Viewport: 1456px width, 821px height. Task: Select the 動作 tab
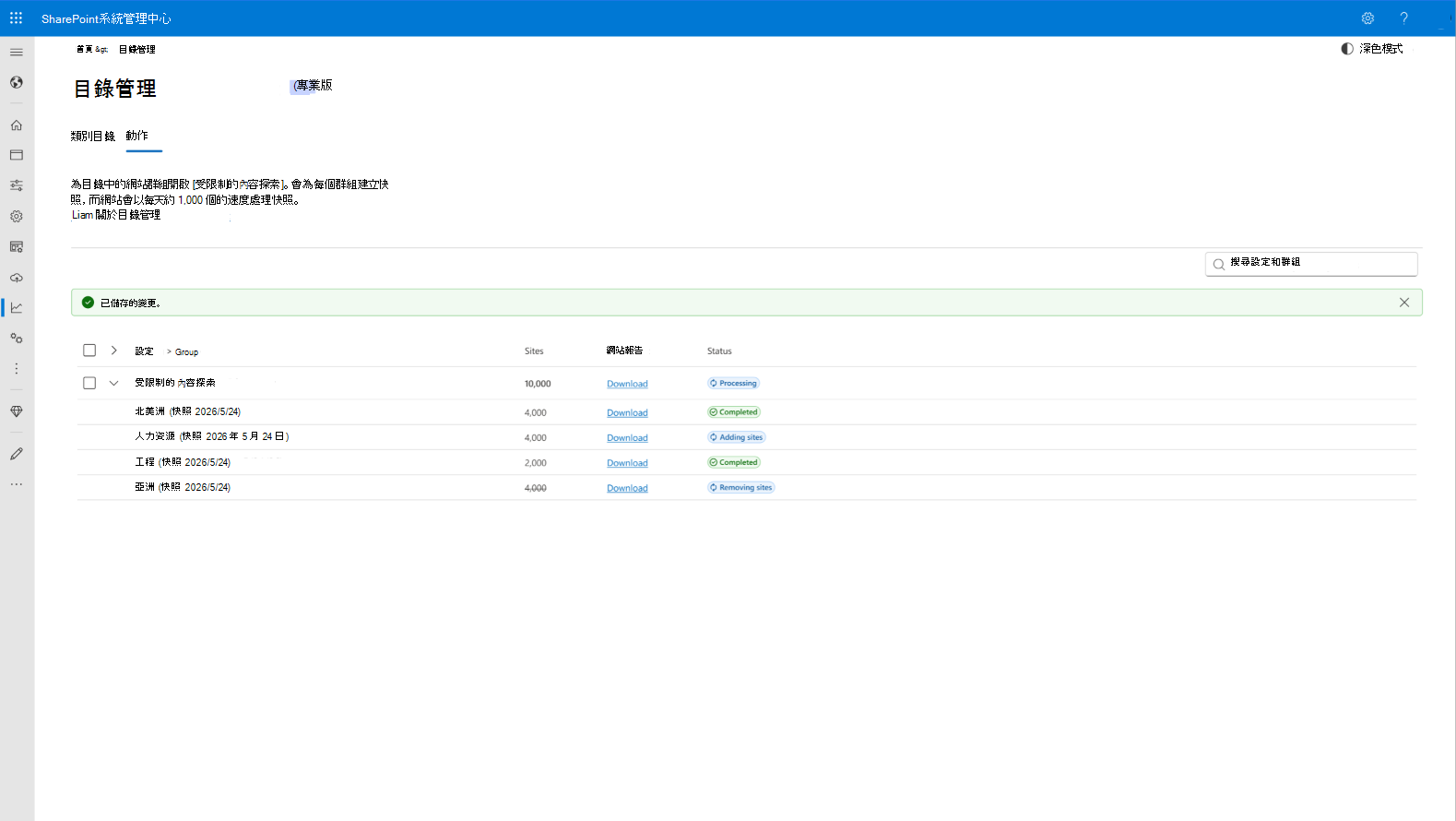[137, 136]
